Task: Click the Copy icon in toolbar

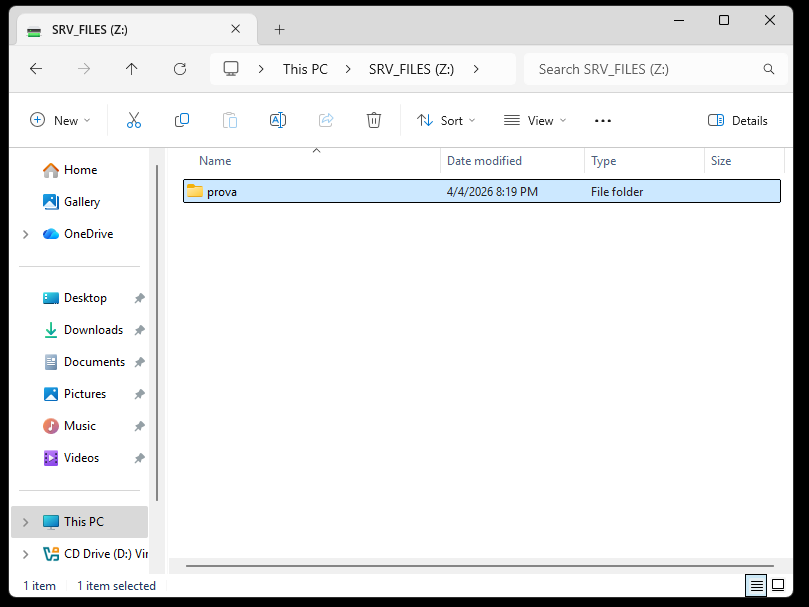Action: click(182, 120)
